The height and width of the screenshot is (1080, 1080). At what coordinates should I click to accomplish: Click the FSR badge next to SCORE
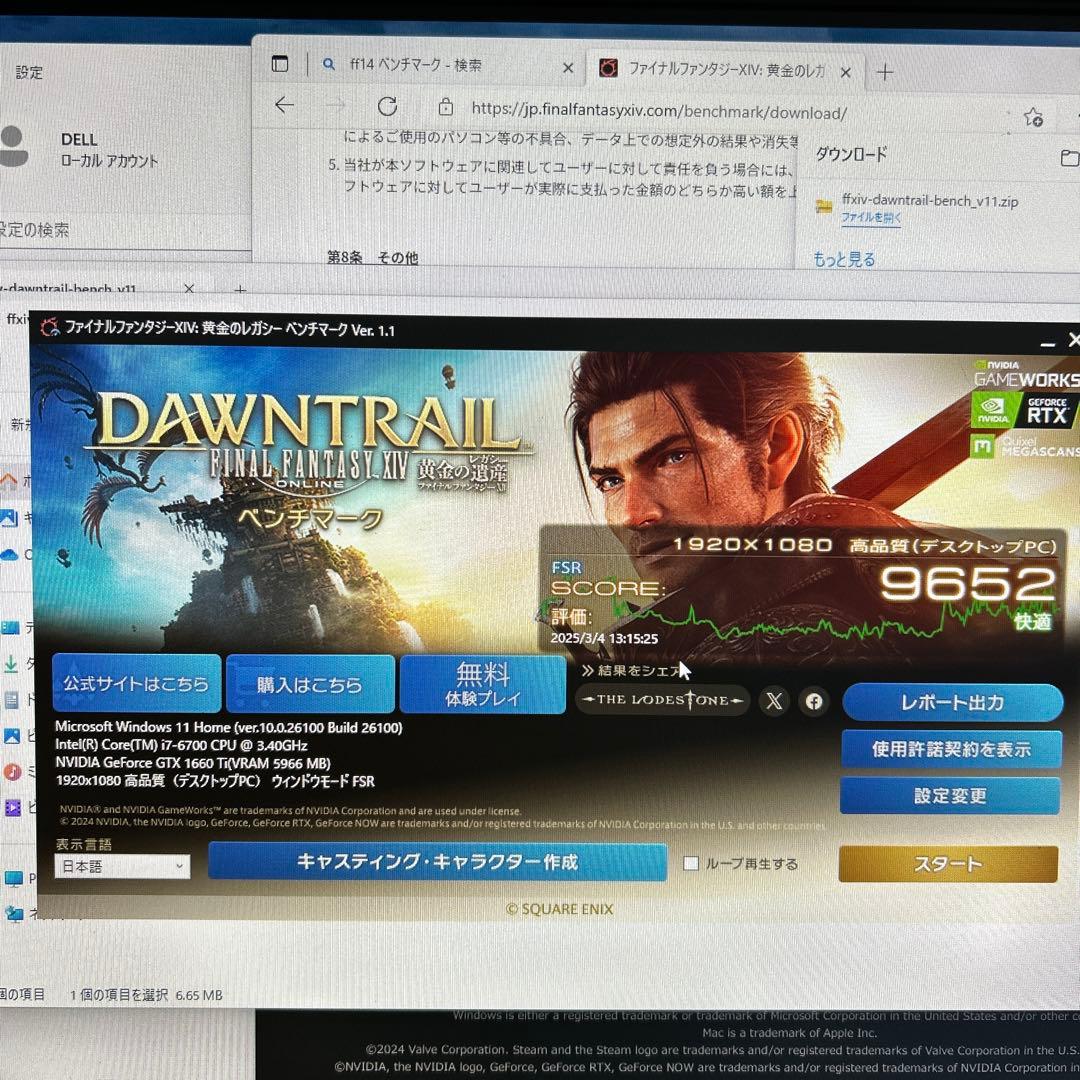pyautogui.click(x=566, y=567)
